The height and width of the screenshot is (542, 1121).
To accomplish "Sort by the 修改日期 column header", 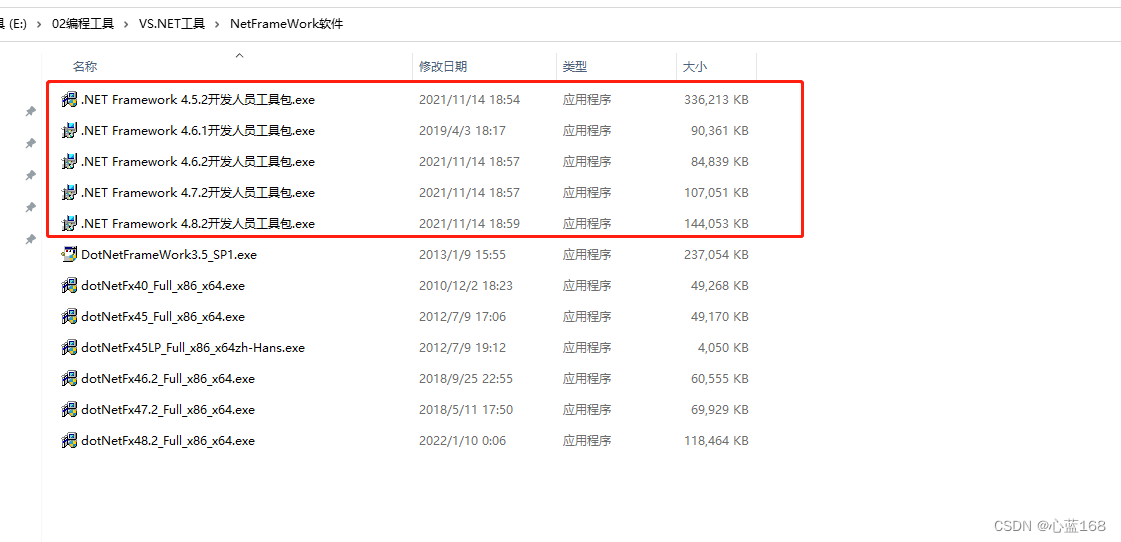I will (443, 66).
